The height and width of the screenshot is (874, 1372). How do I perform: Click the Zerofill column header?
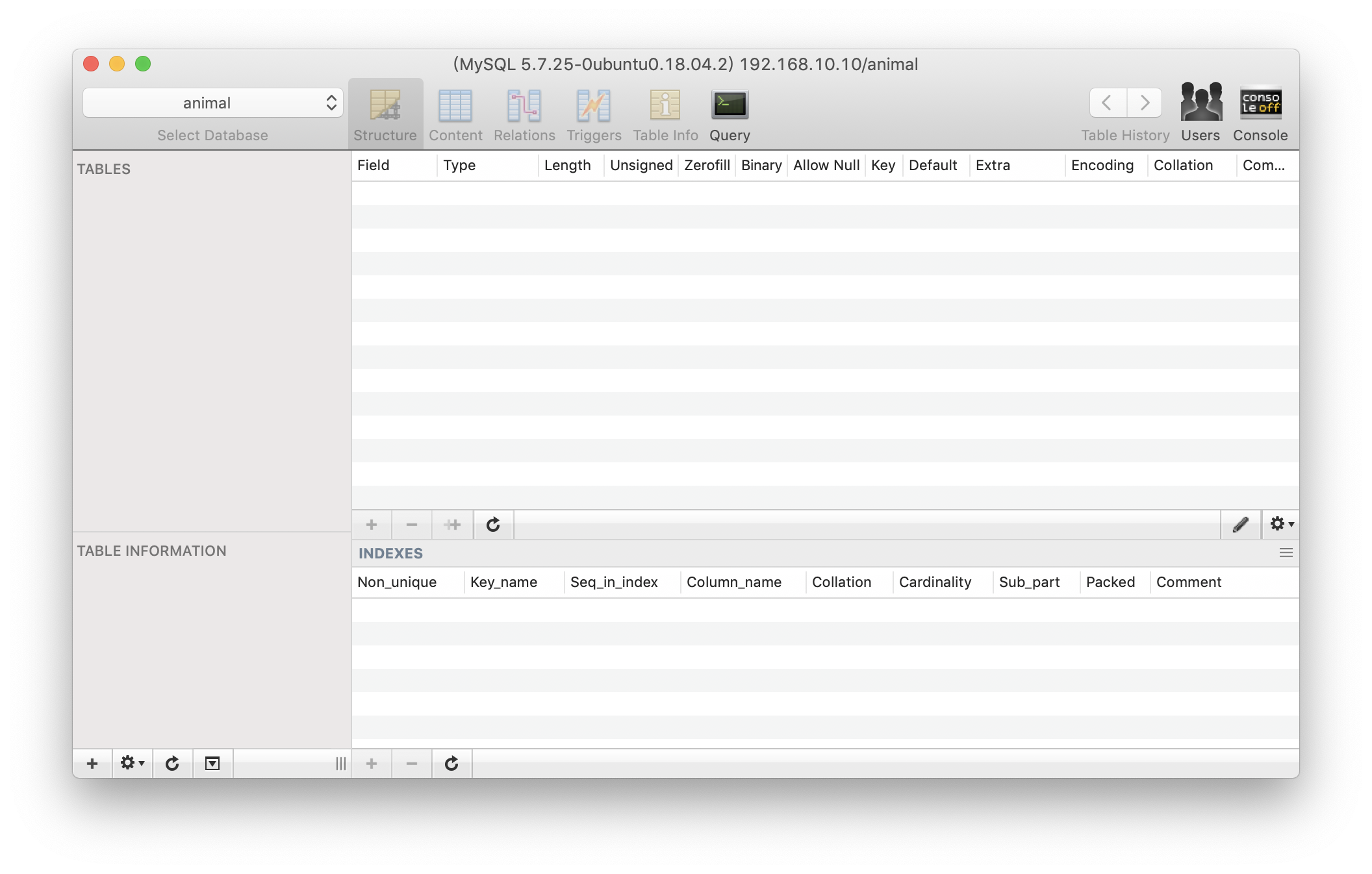707,166
